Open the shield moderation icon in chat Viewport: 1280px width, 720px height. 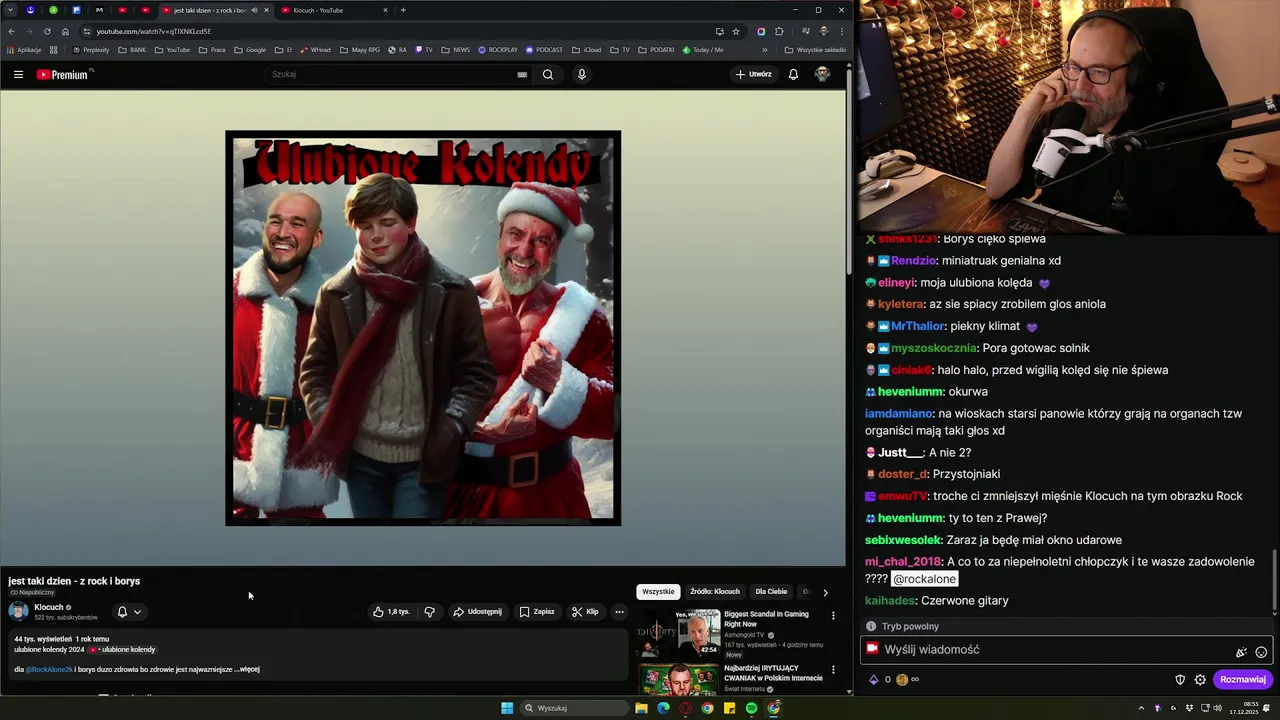coord(1180,679)
